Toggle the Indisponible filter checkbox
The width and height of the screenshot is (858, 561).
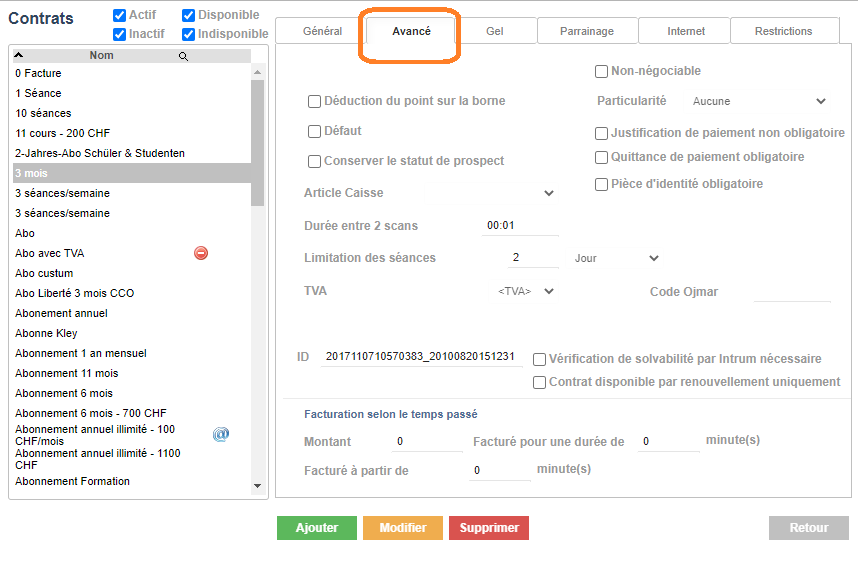189,34
